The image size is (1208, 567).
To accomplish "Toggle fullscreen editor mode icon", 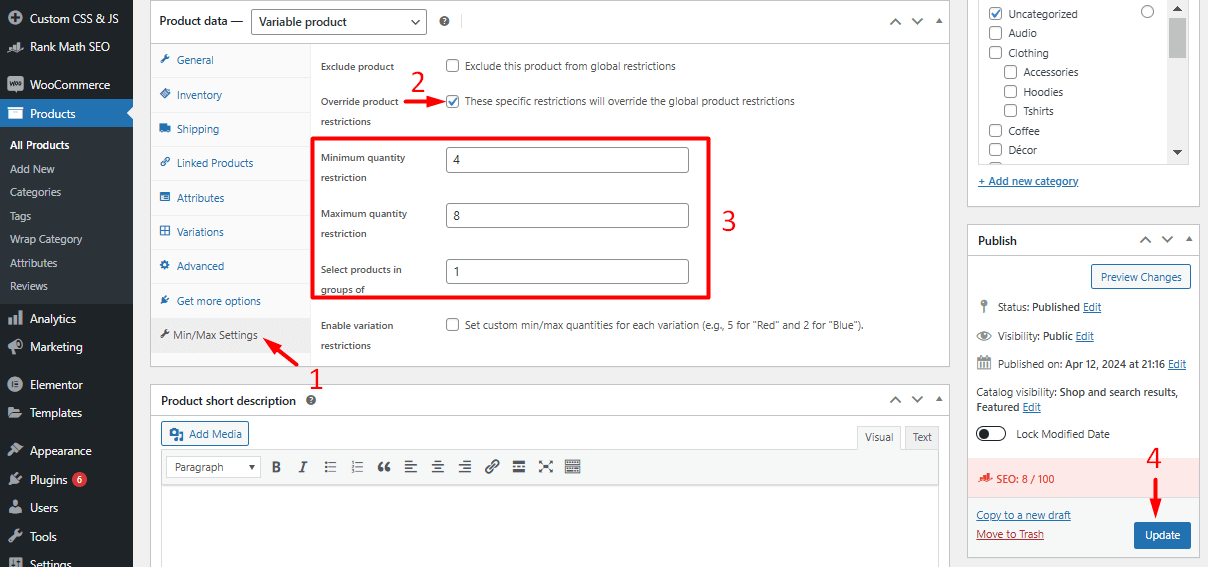I will [x=545, y=467].
